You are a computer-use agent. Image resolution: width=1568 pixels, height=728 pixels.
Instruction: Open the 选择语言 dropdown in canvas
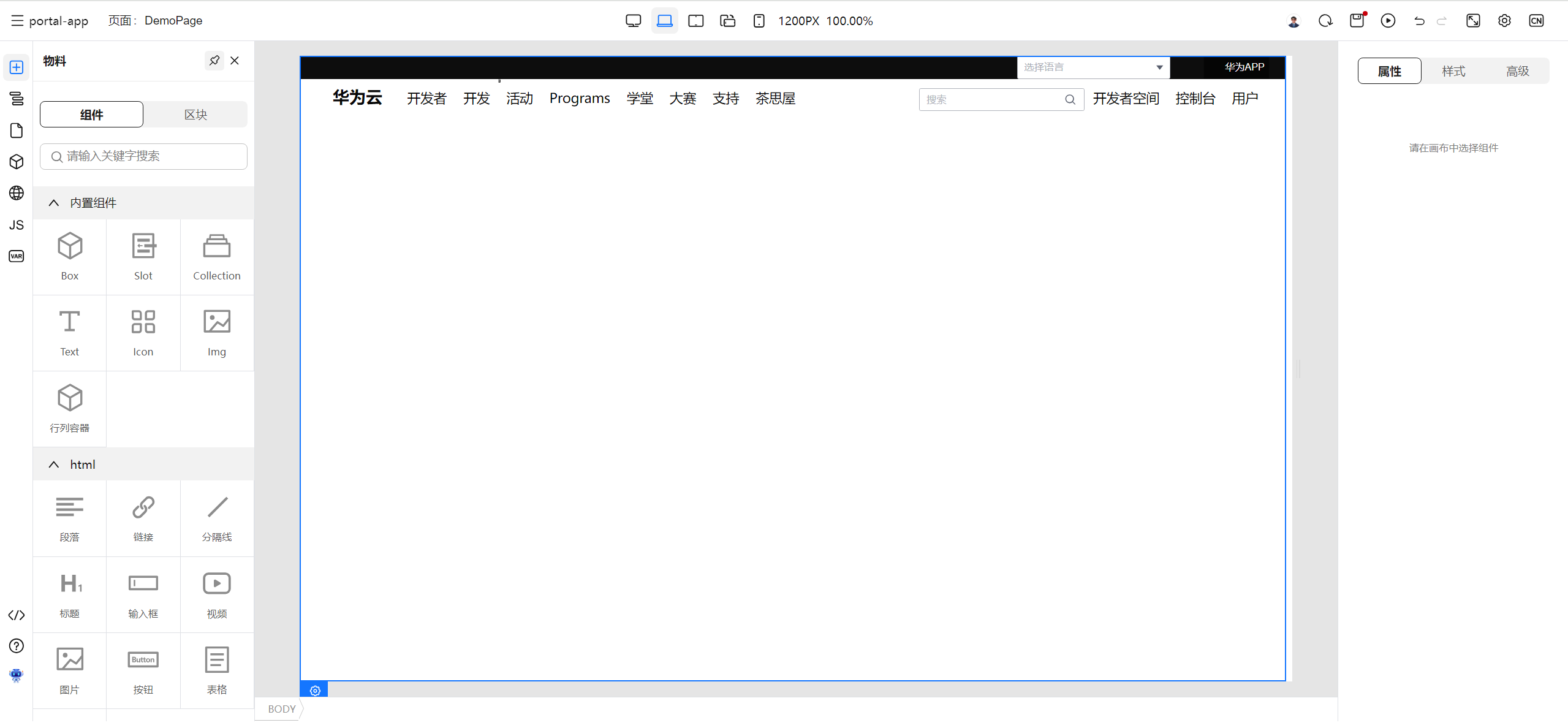(x=1093, y=67)
